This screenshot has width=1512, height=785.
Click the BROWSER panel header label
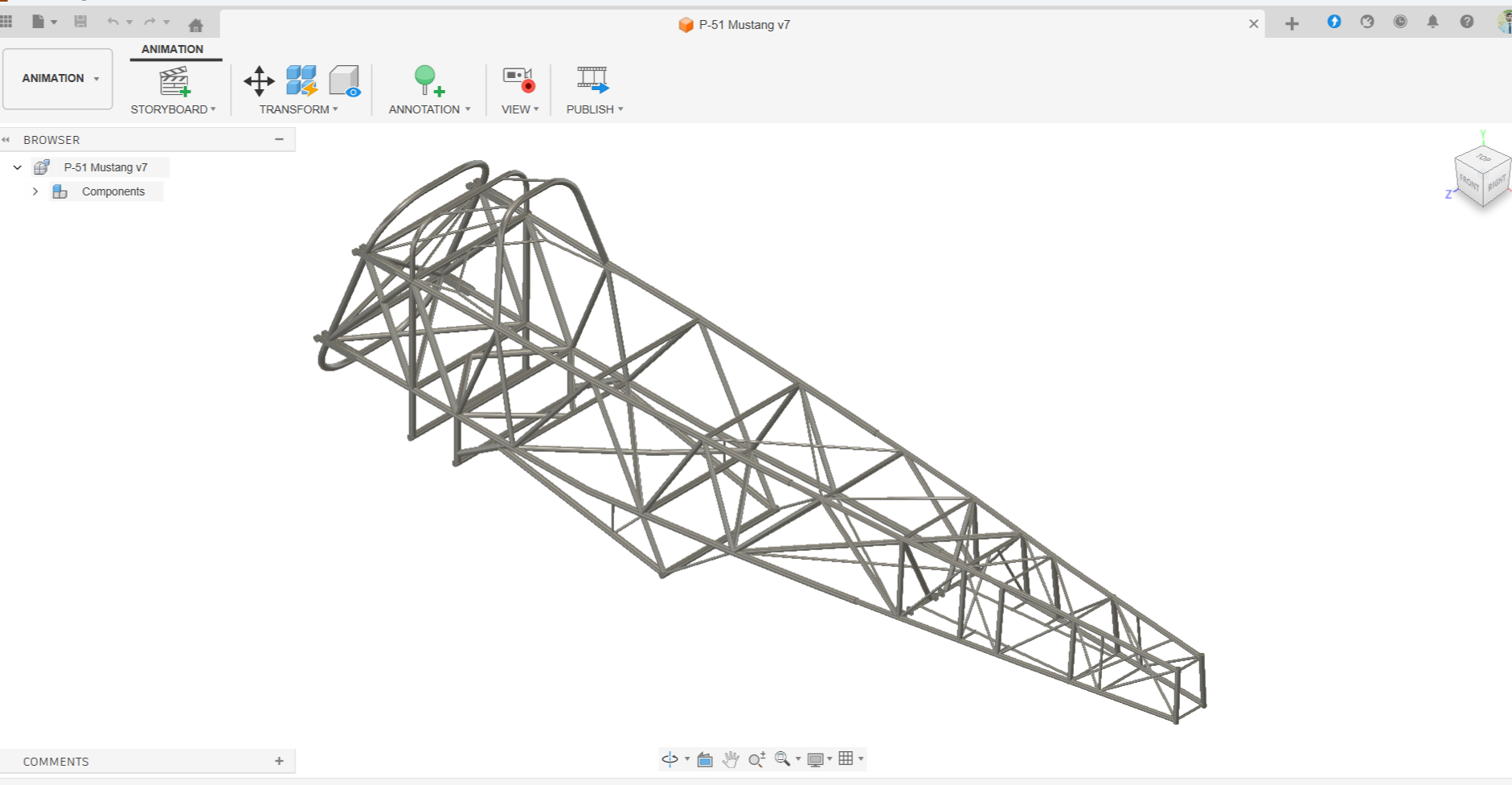pos(51,140)
